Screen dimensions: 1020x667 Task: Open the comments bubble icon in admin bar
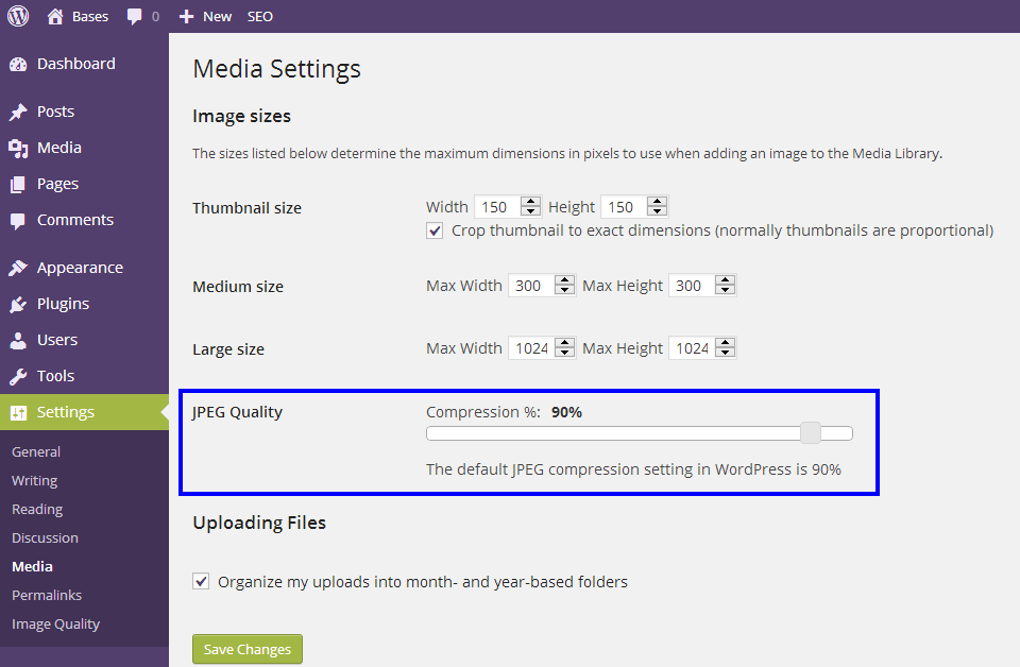click(x=135, y=16)
